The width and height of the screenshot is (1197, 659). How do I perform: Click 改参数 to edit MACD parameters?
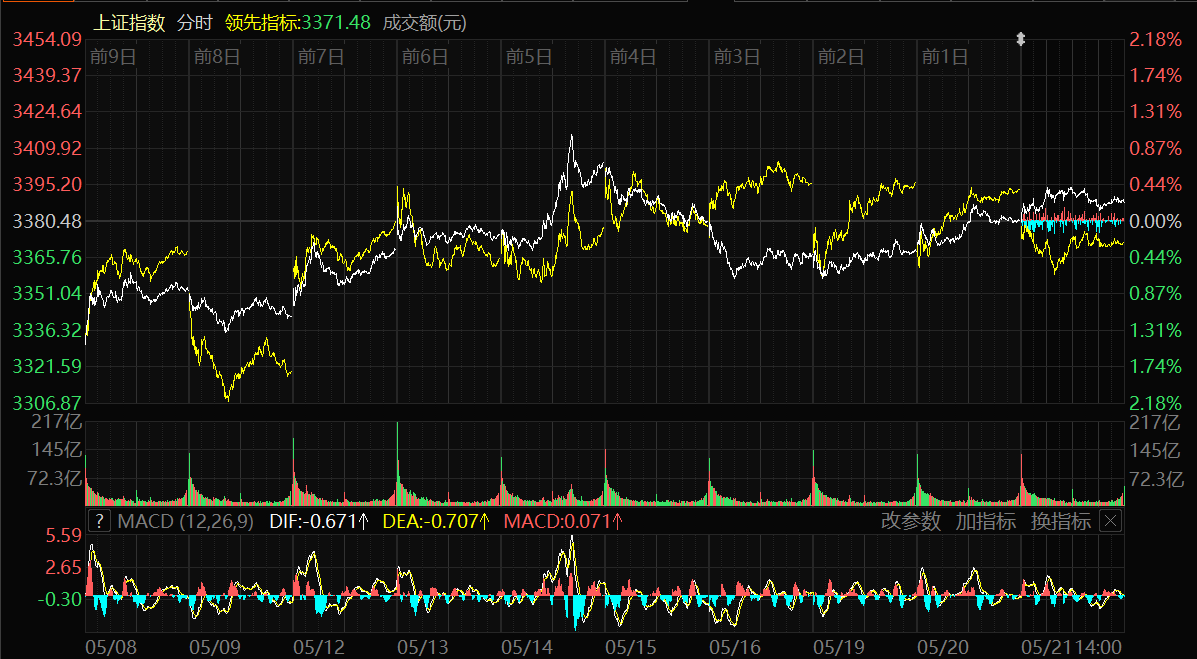911,521
